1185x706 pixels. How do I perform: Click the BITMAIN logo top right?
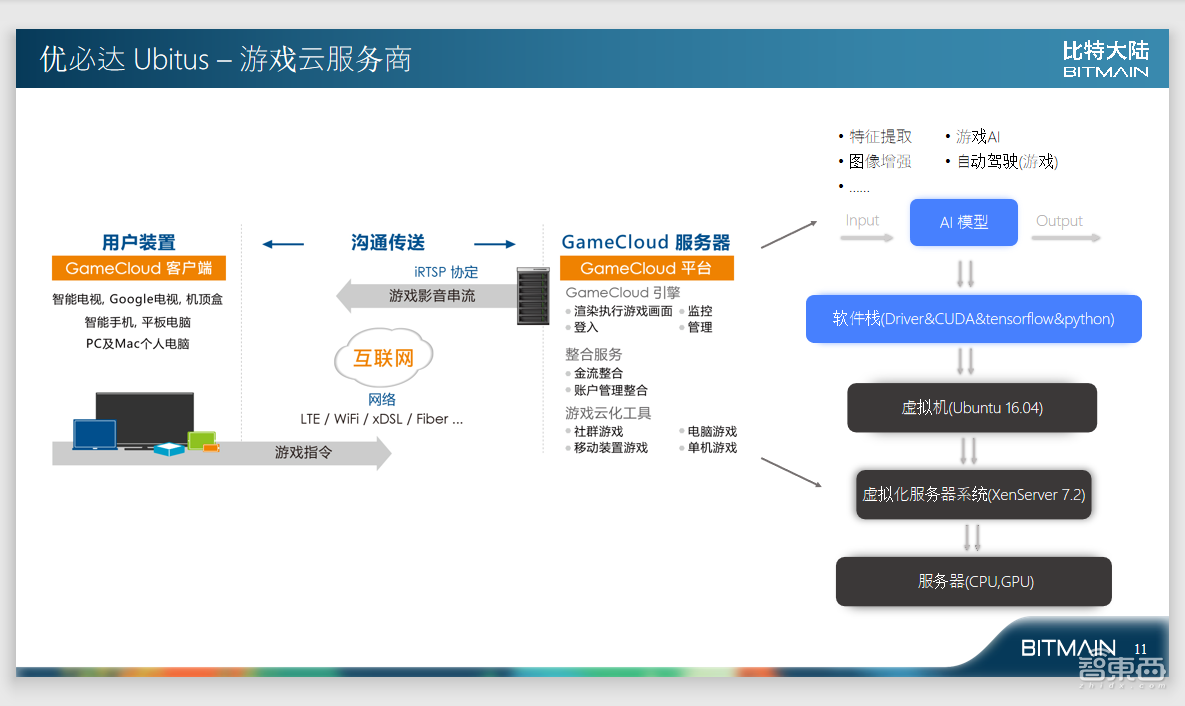click(x=1106, y=58)
